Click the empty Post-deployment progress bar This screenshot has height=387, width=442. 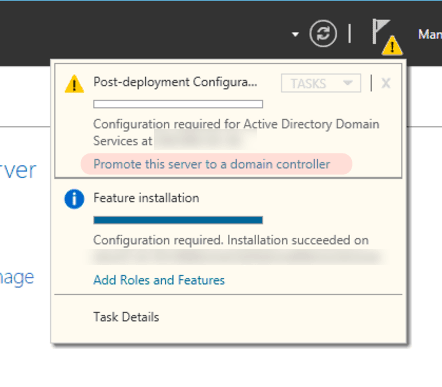pyautogui.click(x=178, y=104)
